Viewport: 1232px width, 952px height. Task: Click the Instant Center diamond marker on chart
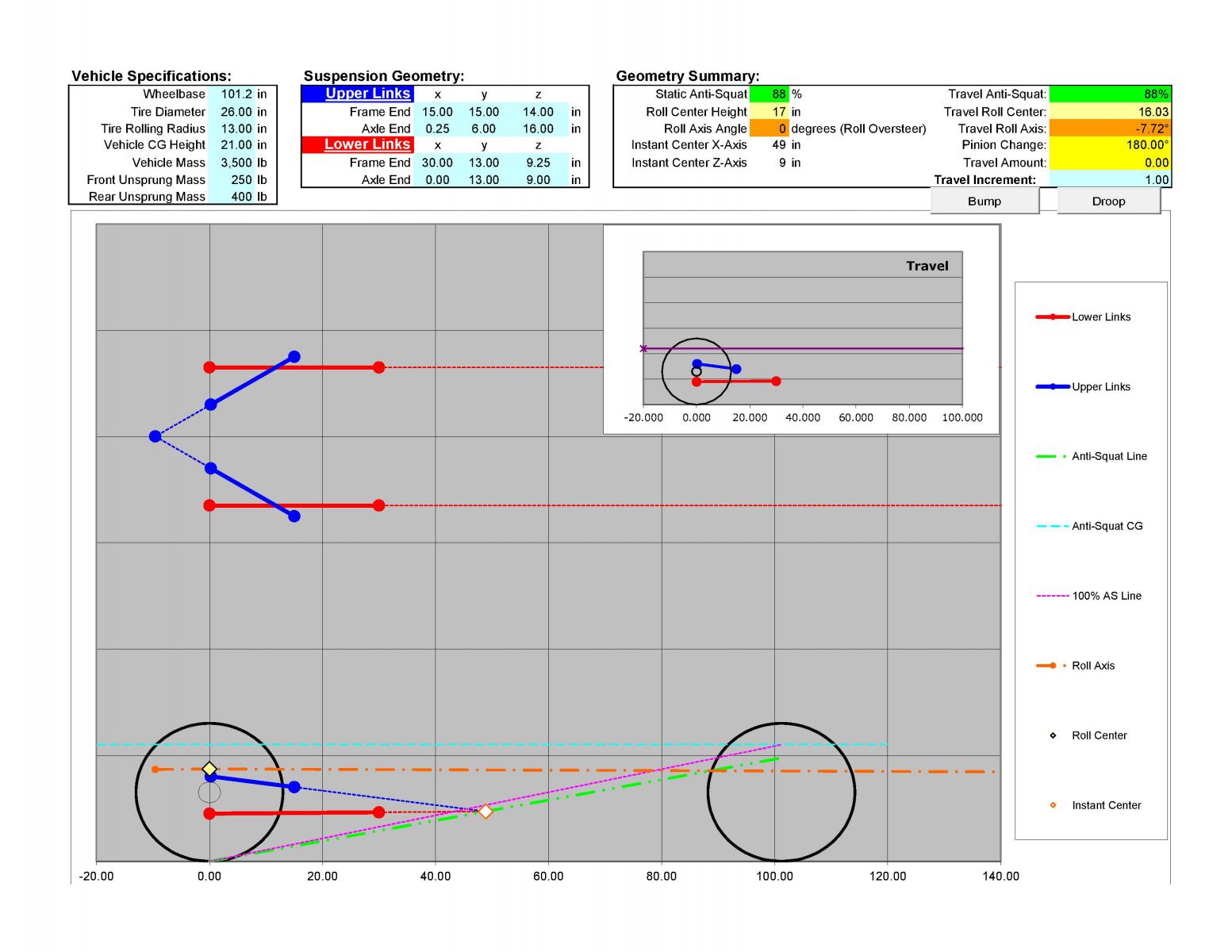[x=486, y=811]
